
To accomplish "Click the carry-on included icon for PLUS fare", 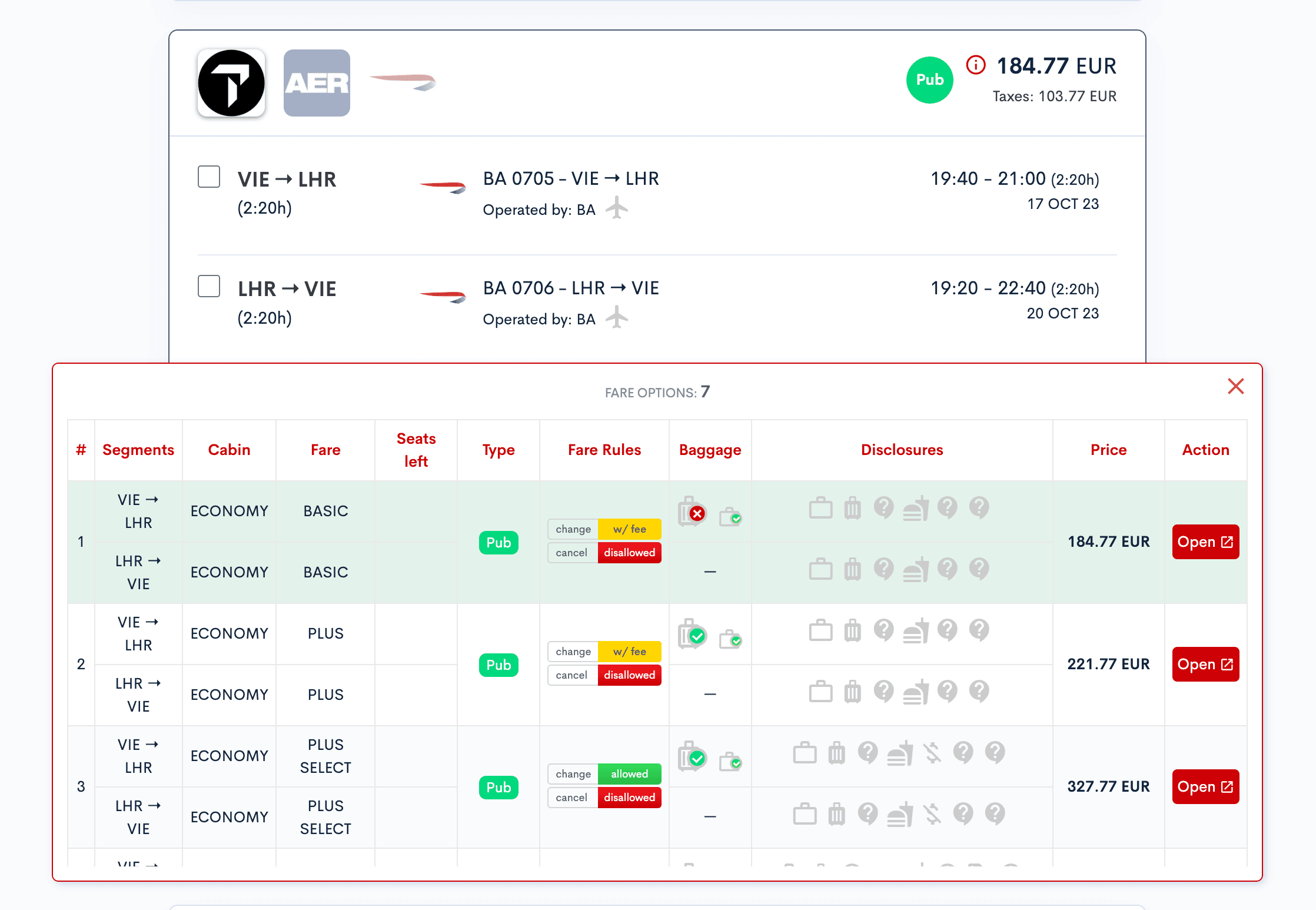I will click(x=730, y=639).
